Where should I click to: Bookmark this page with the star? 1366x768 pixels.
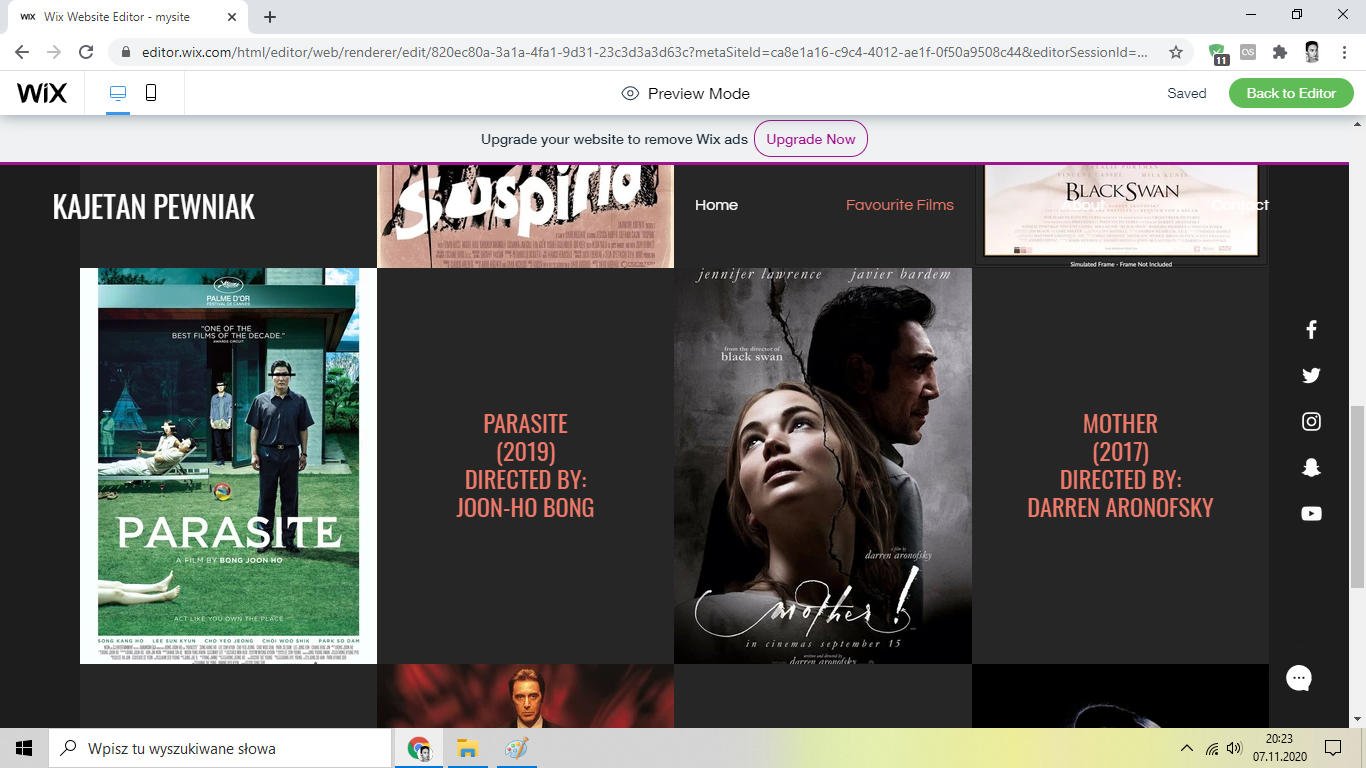pyautogui.click(x=1176, y=52)
